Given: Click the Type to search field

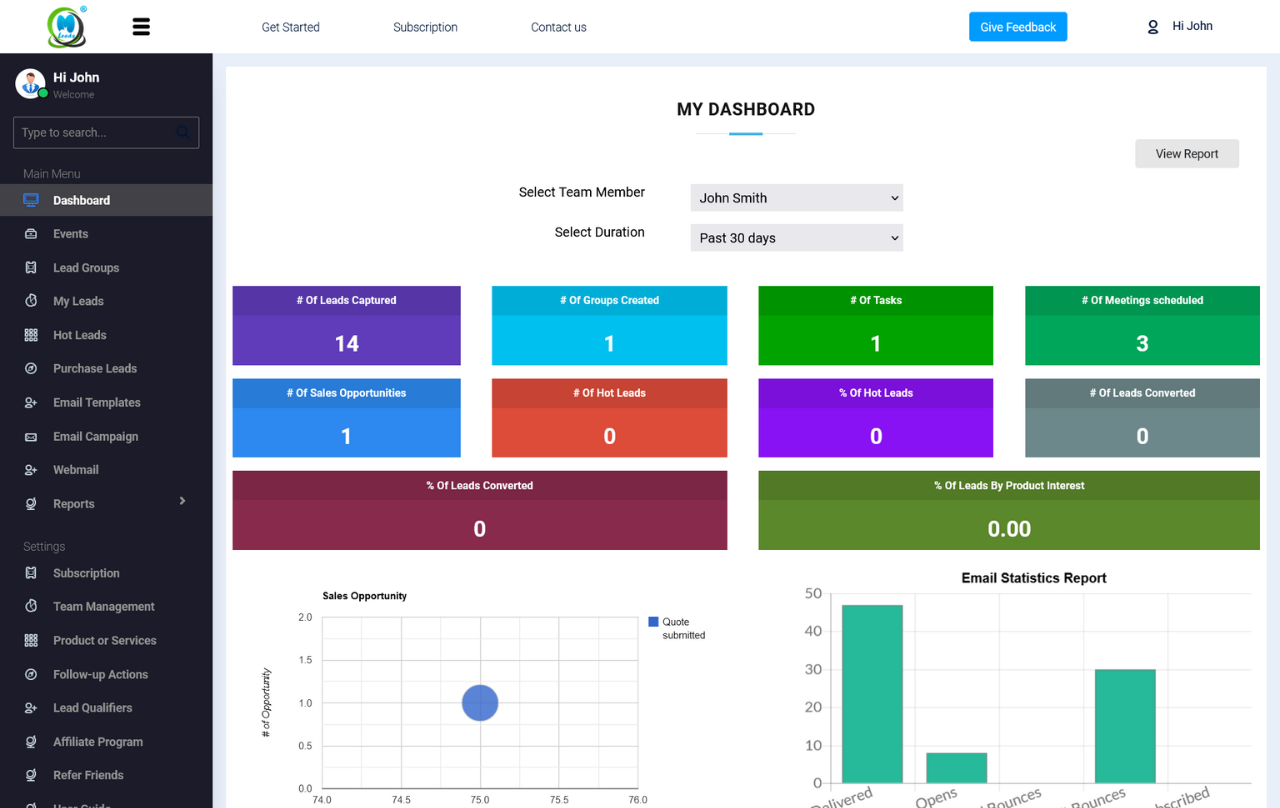Looking at the screenshot, I should 95,132.
